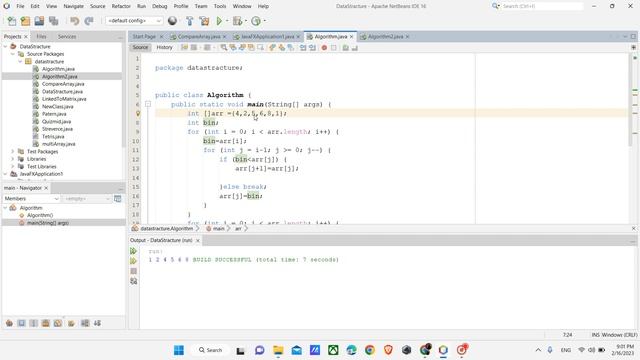
Task: Open Windows Start from the taskbar
Action: [x=179, y=350]
